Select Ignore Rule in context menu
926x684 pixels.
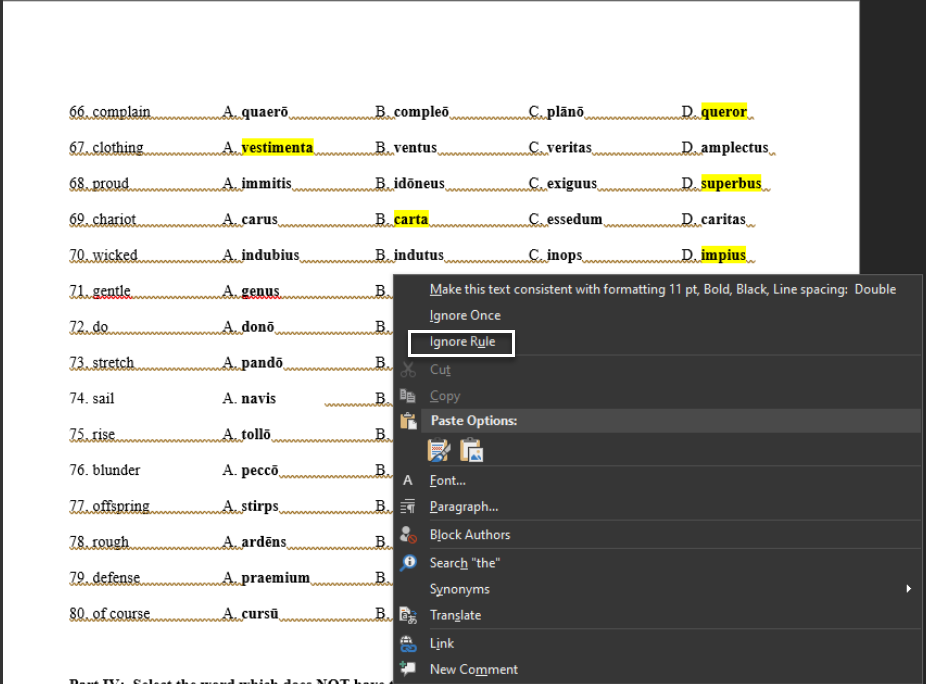pos(462,342)
